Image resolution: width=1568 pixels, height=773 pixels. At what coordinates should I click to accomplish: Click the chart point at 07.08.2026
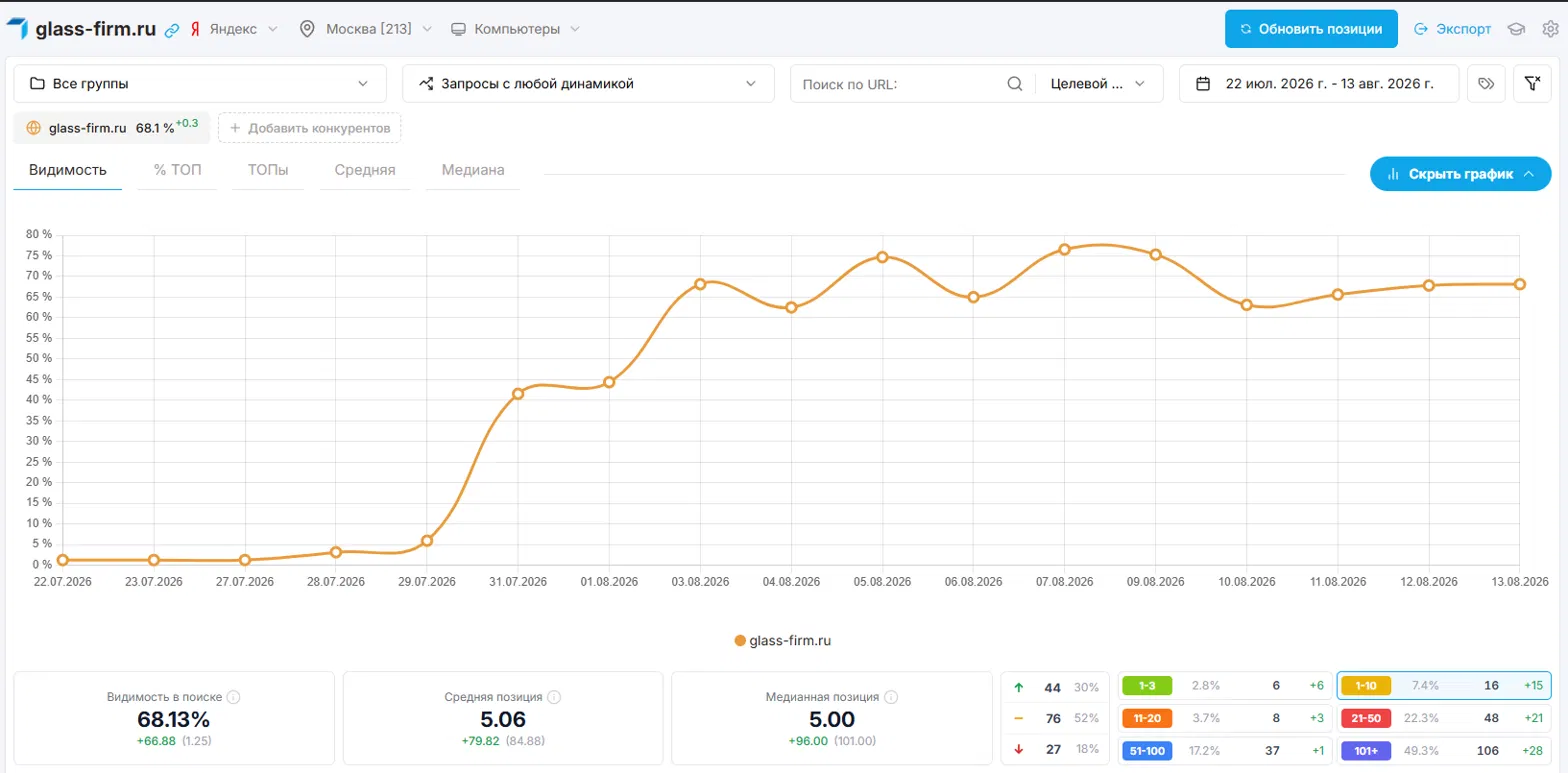(1064, 249)
